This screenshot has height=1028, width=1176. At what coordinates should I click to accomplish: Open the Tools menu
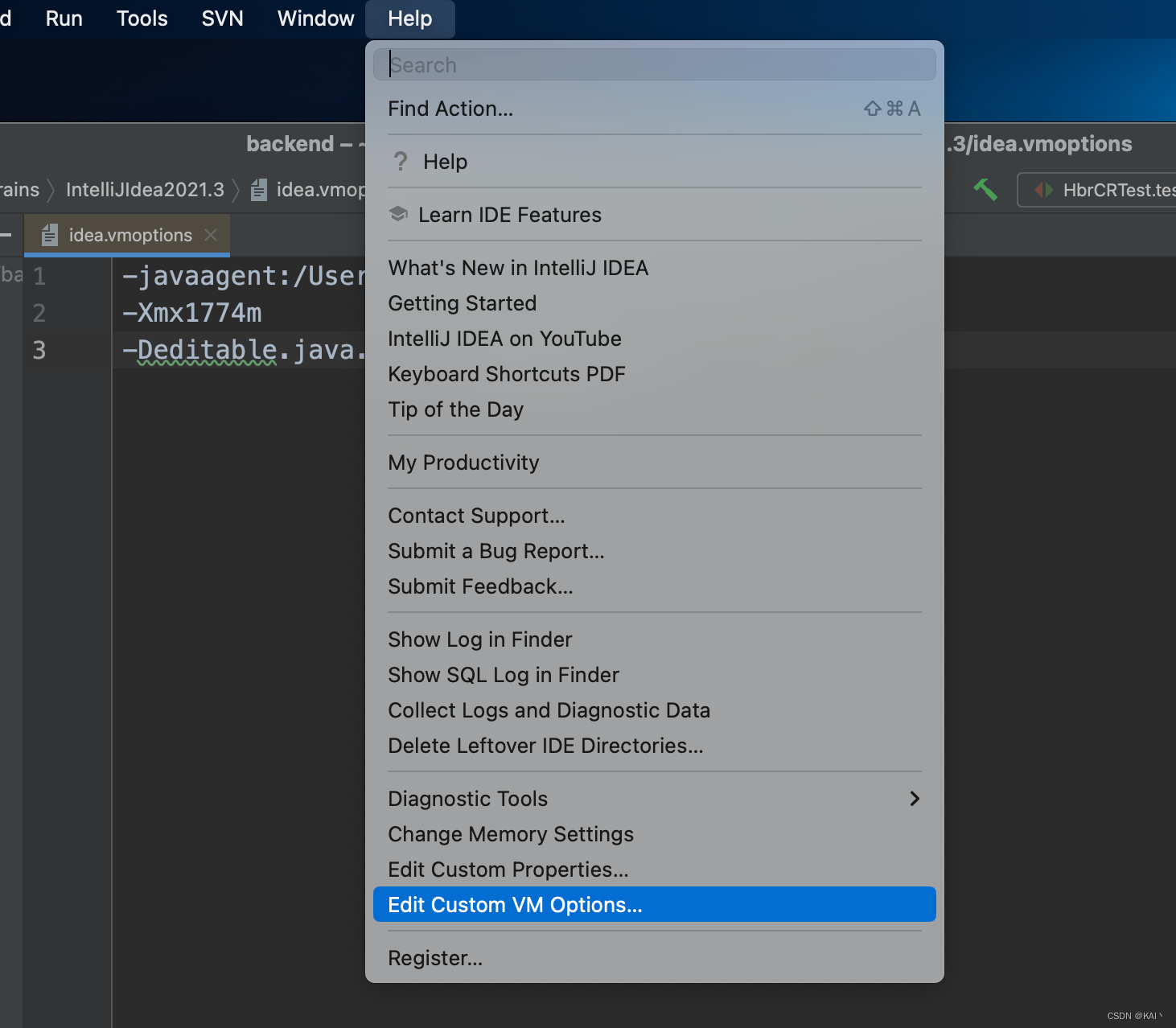pos(142,19)
